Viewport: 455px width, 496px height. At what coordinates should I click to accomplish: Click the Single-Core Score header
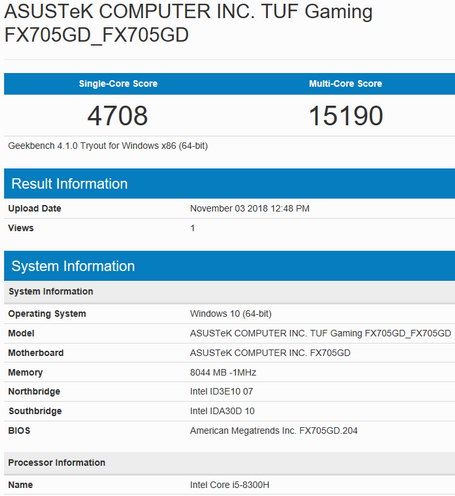tap(118, 84)
